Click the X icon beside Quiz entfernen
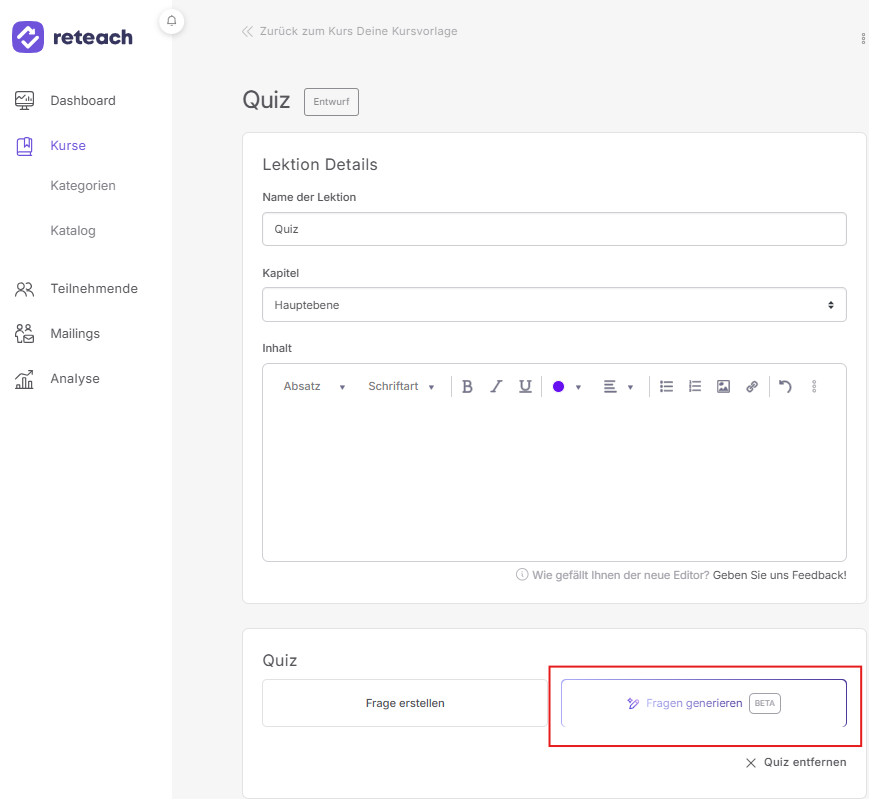 click(751, 763)
